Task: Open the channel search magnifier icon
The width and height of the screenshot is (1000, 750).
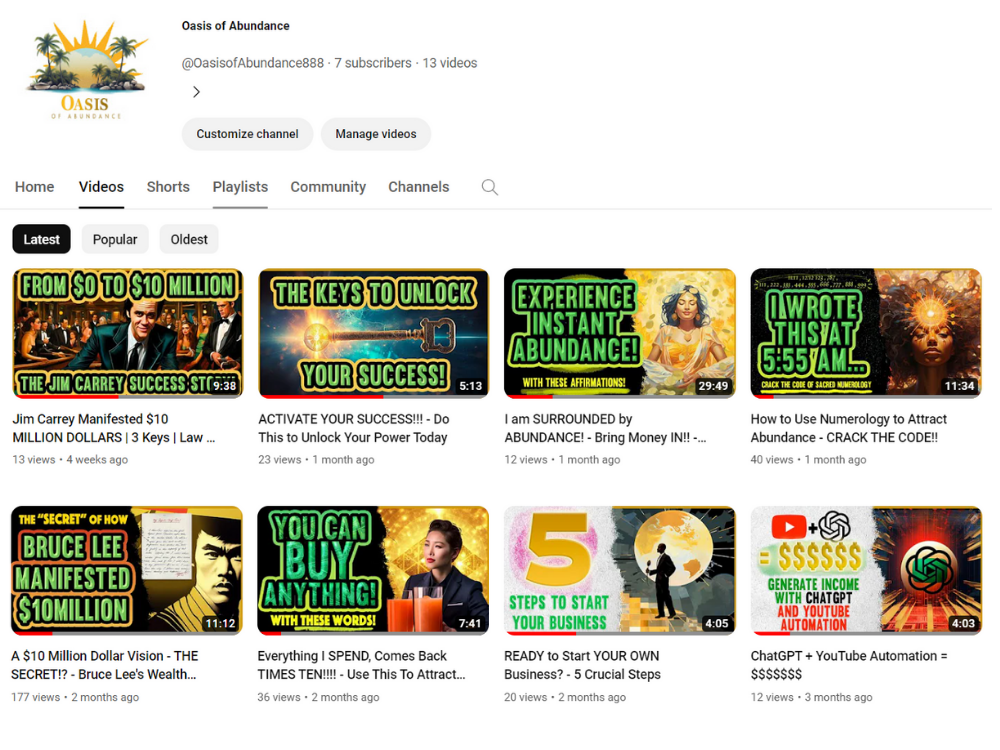Action: [489, 187]
